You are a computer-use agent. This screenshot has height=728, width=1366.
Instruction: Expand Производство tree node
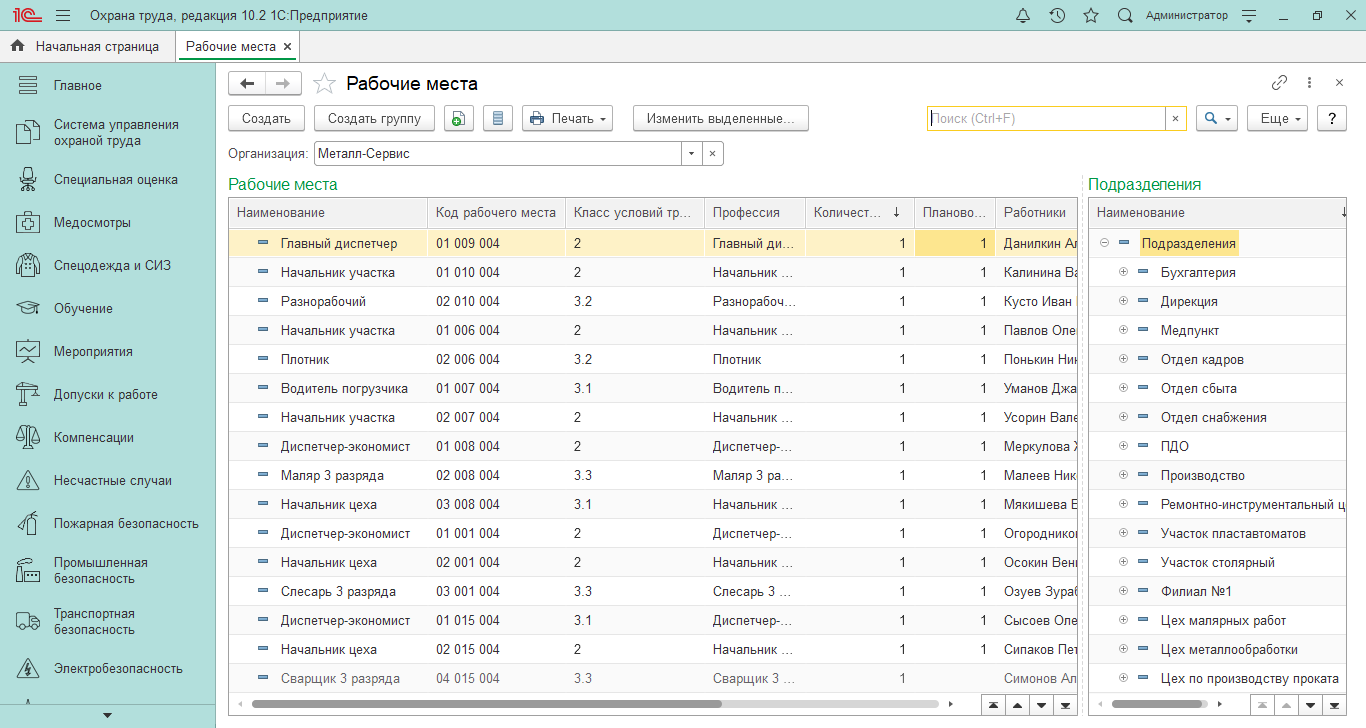1123,475
